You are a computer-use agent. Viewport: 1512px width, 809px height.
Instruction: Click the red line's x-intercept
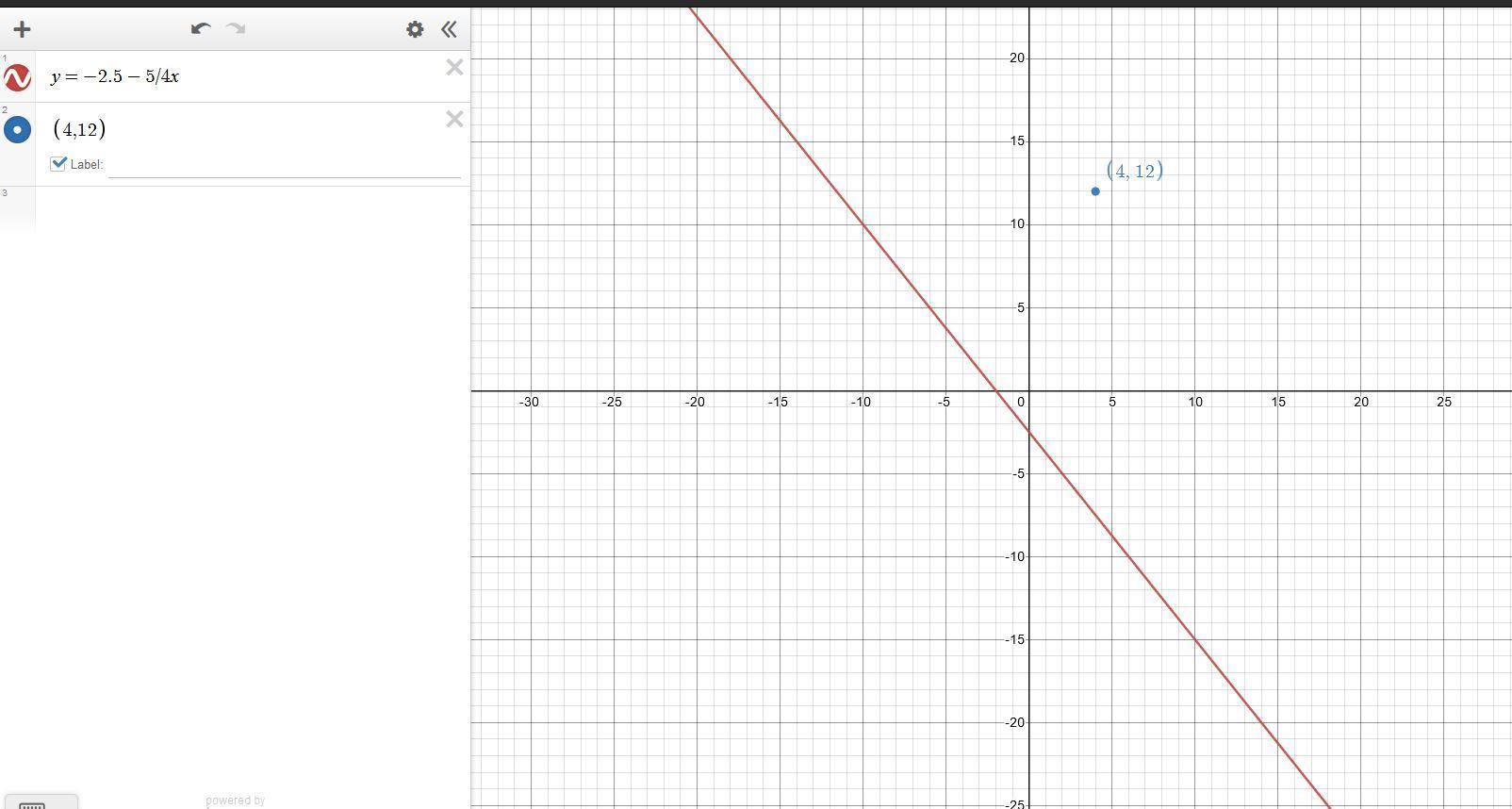pos(995,390)
